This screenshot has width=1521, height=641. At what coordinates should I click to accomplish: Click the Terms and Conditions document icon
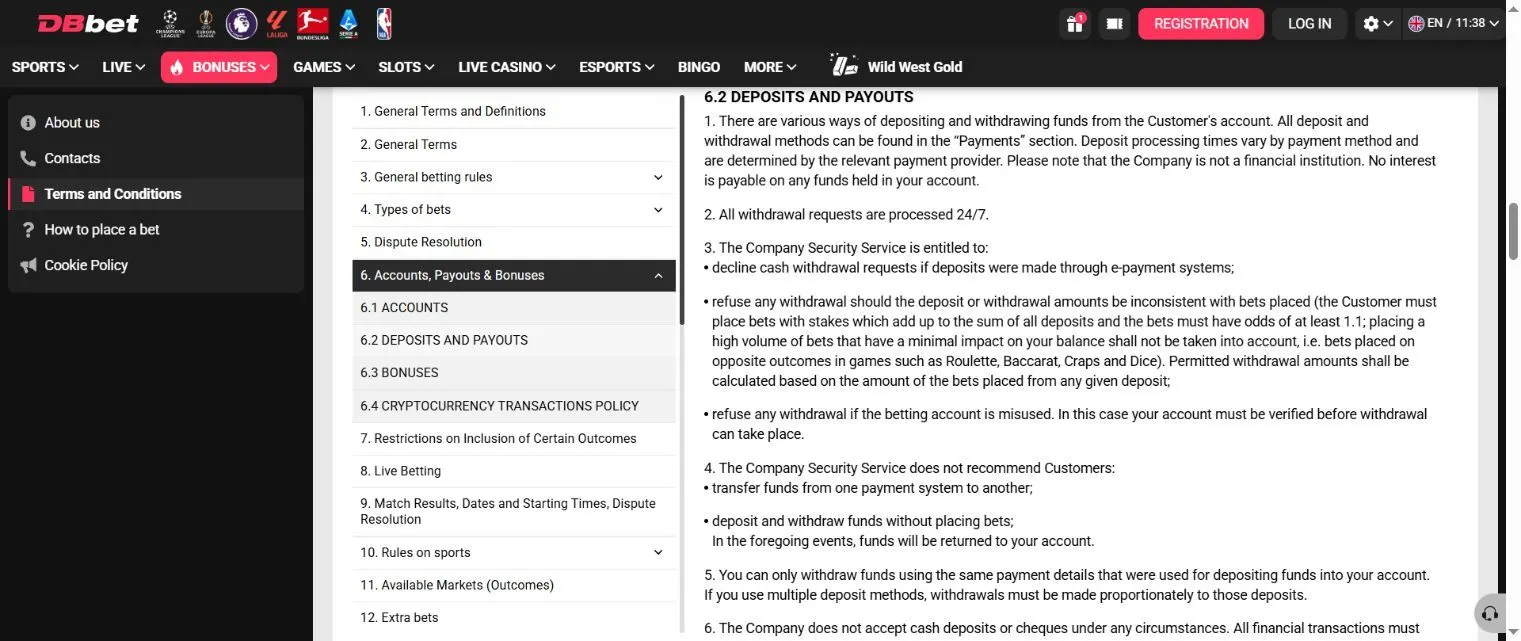(28, 194)
